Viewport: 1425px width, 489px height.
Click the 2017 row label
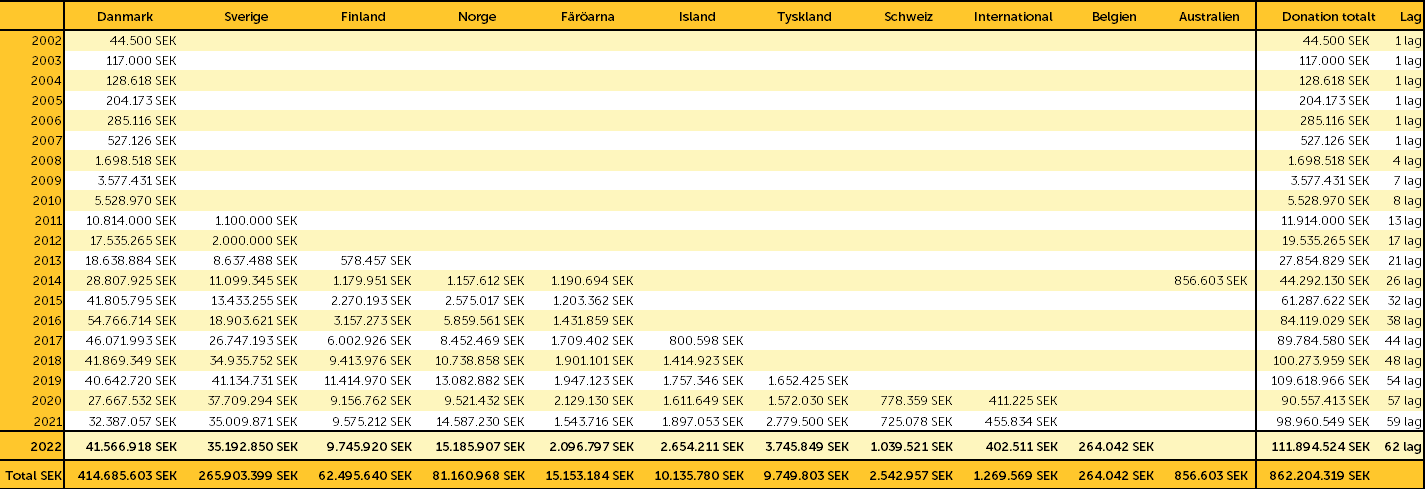pyautogui.click(x=47, y=340)
